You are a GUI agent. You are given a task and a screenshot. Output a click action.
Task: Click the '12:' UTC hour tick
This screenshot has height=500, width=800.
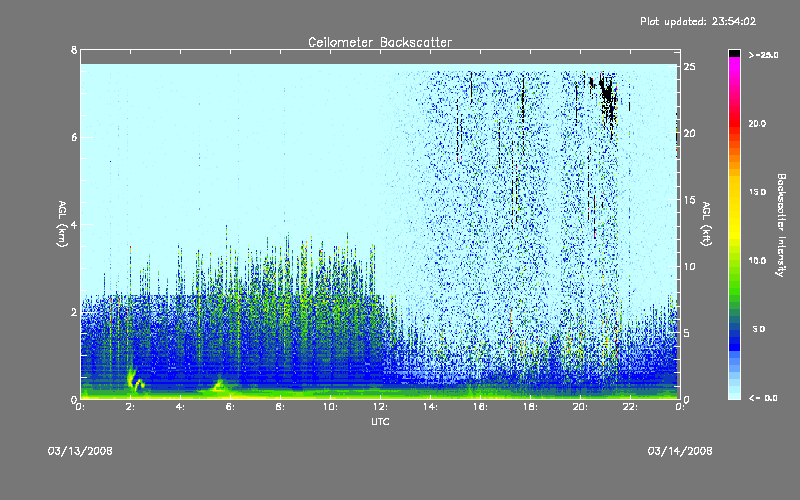(x=381, y=407)
